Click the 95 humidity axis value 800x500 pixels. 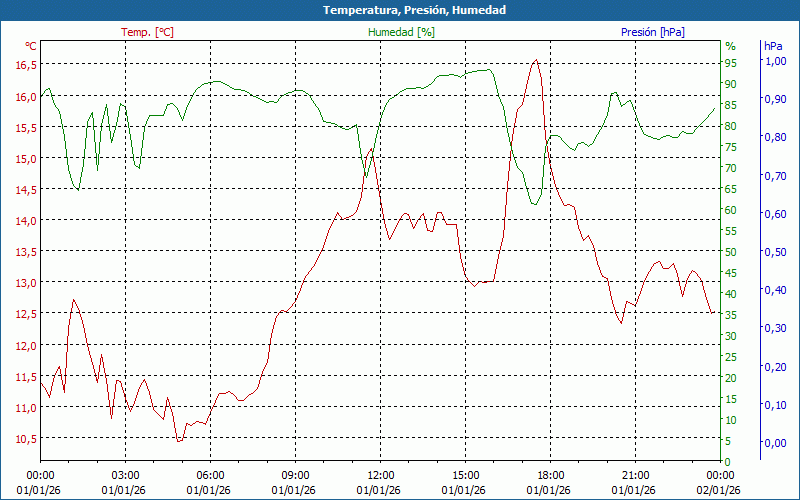click(x=731, y=63)
